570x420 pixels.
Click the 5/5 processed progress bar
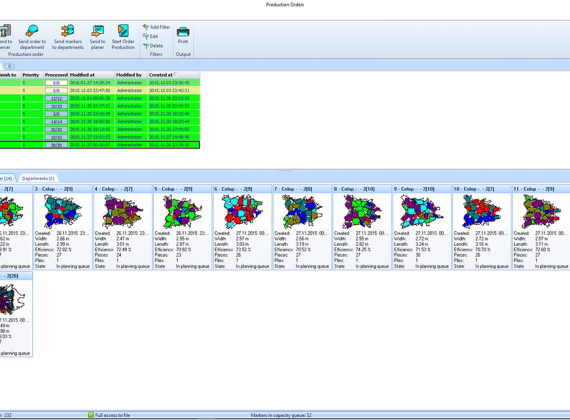click(56, 114)
